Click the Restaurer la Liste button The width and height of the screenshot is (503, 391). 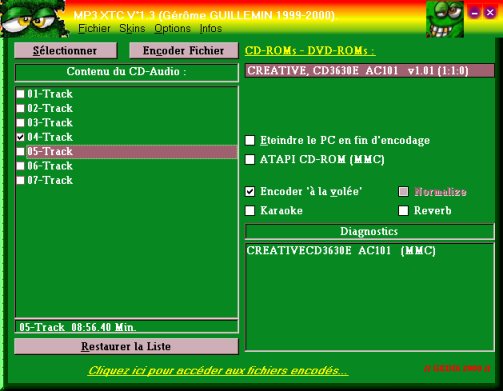tap(126, 346)
